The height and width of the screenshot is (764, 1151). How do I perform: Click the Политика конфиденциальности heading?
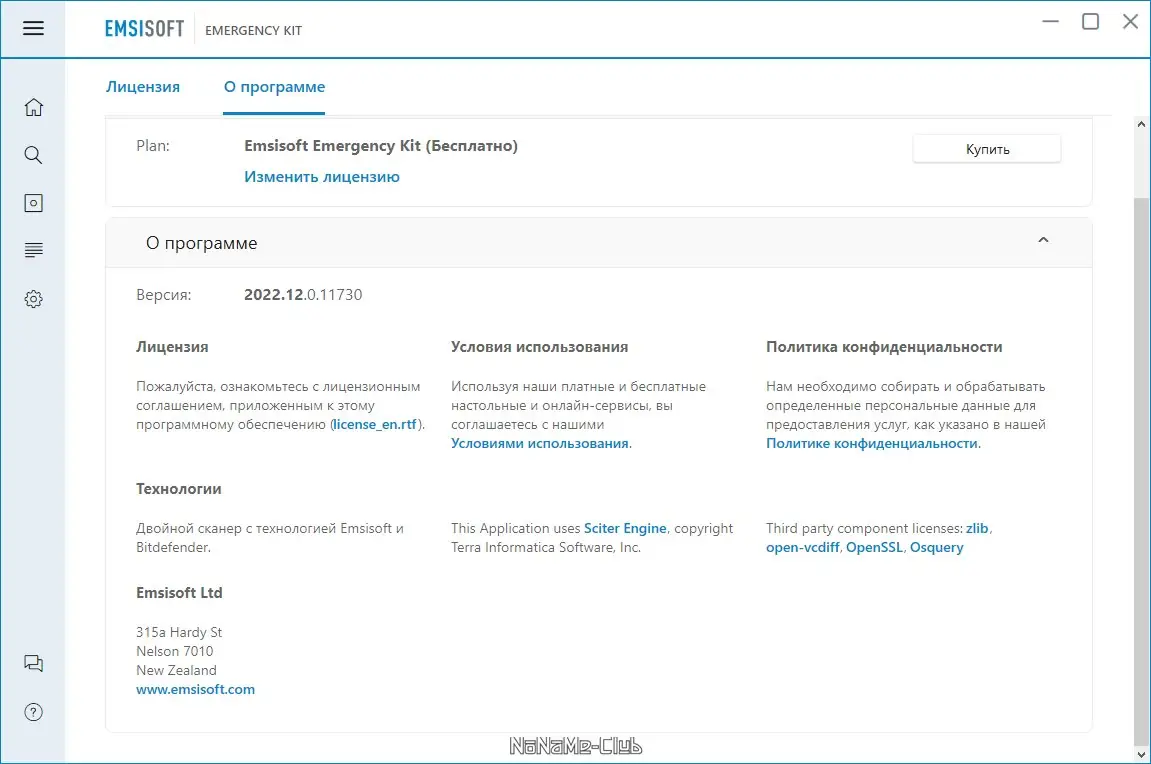(884, 346)
